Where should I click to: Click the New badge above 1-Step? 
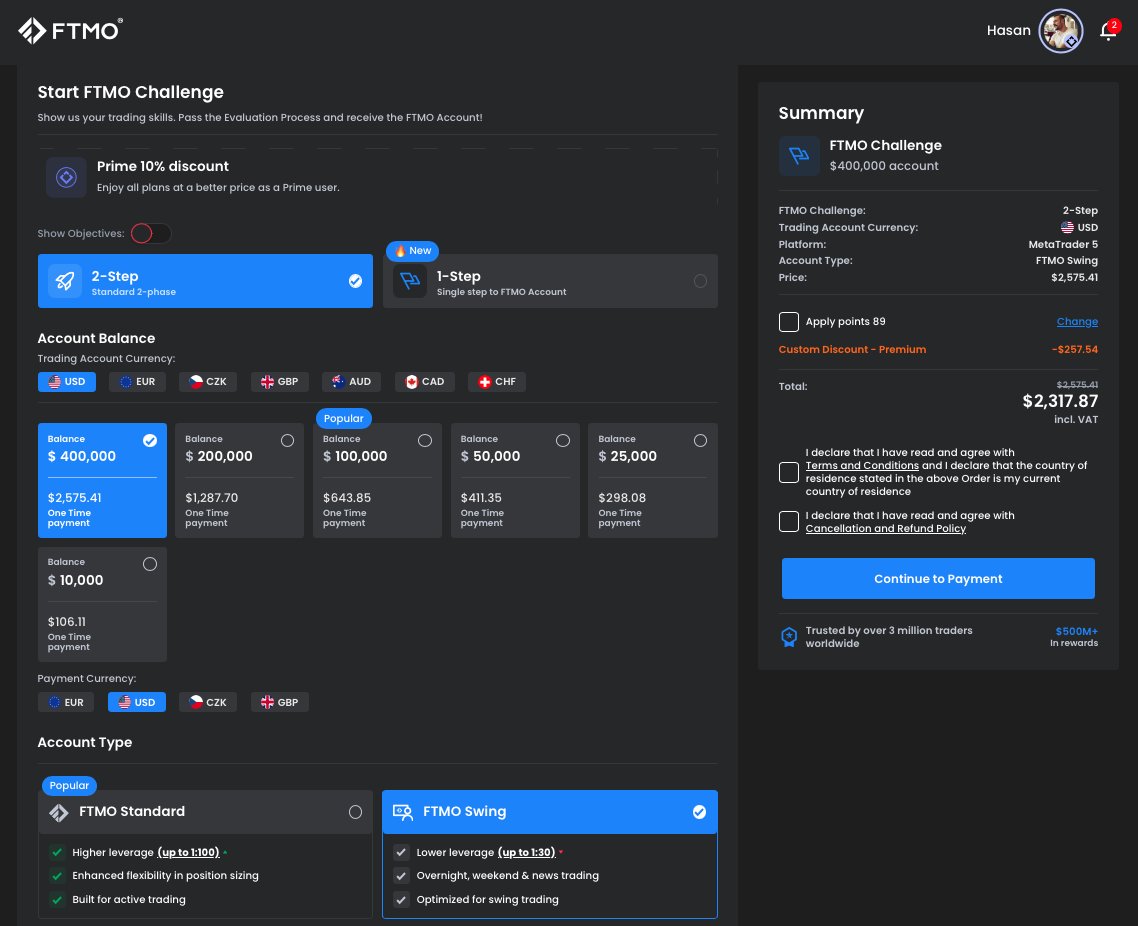[x=412, y=251]
